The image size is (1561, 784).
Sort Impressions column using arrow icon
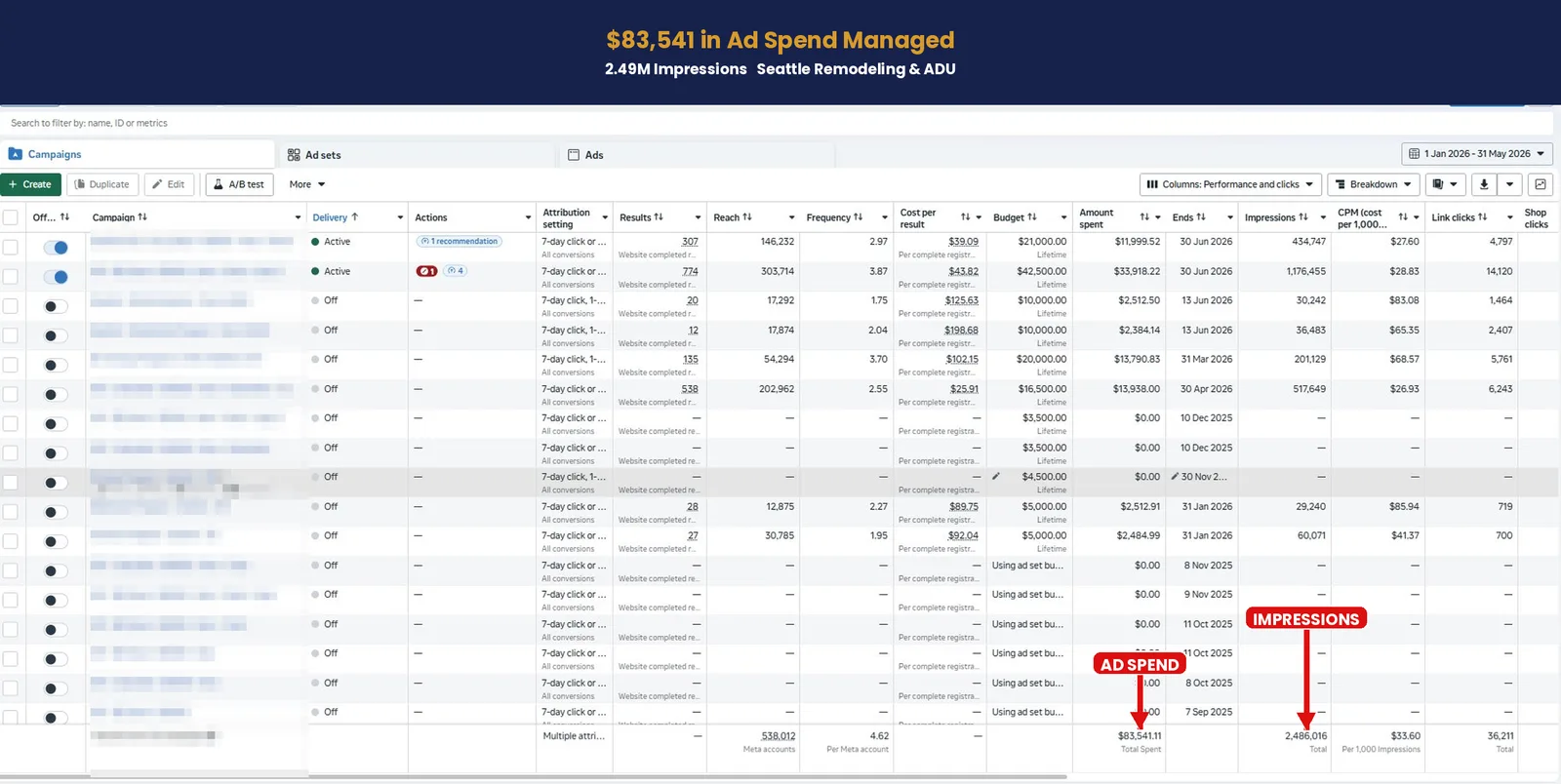click(1303, 217)
